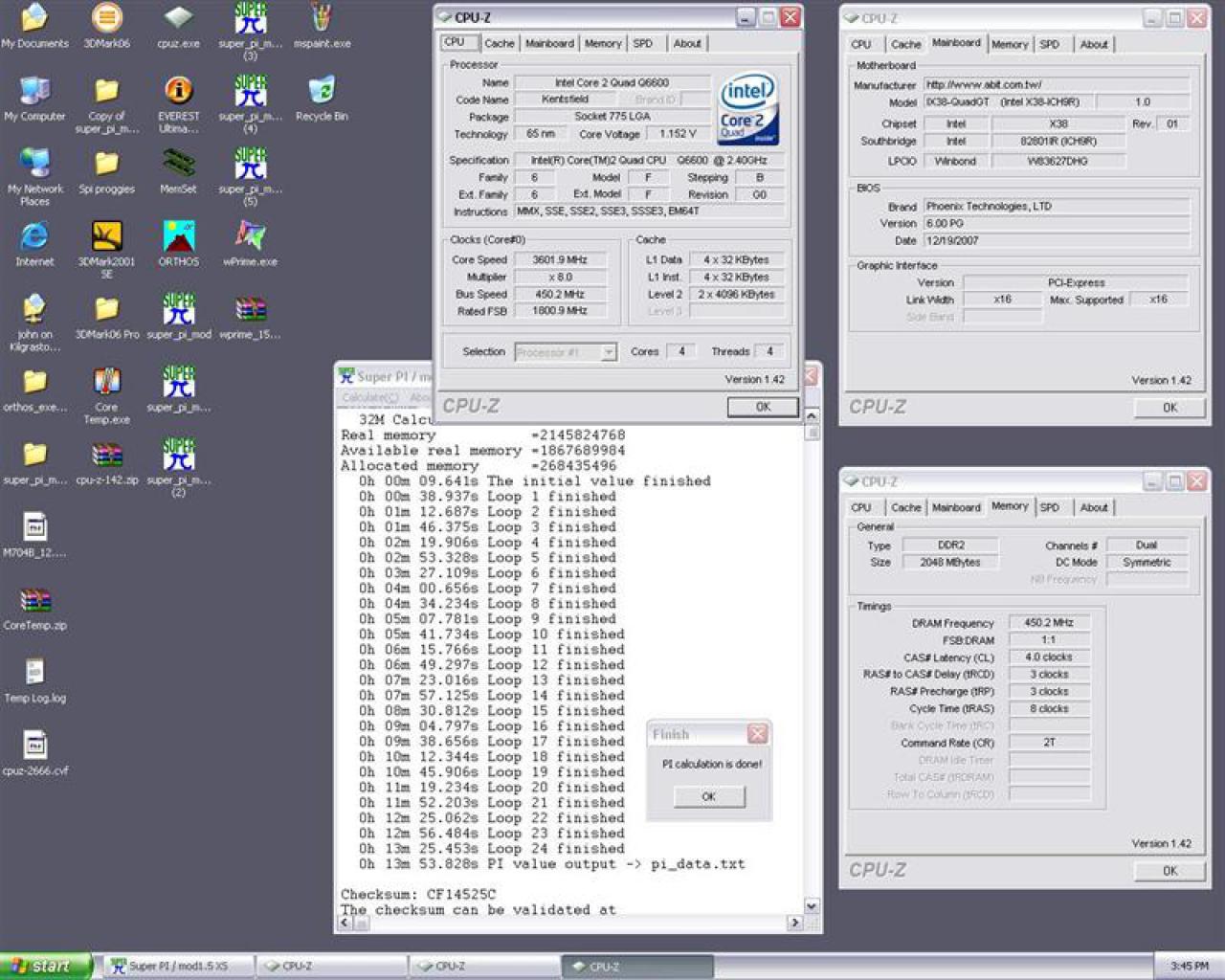Click the taskbar clock showing 3:45 PM
Viewport: 1225px width, 980px height.
coord(1189,967)
